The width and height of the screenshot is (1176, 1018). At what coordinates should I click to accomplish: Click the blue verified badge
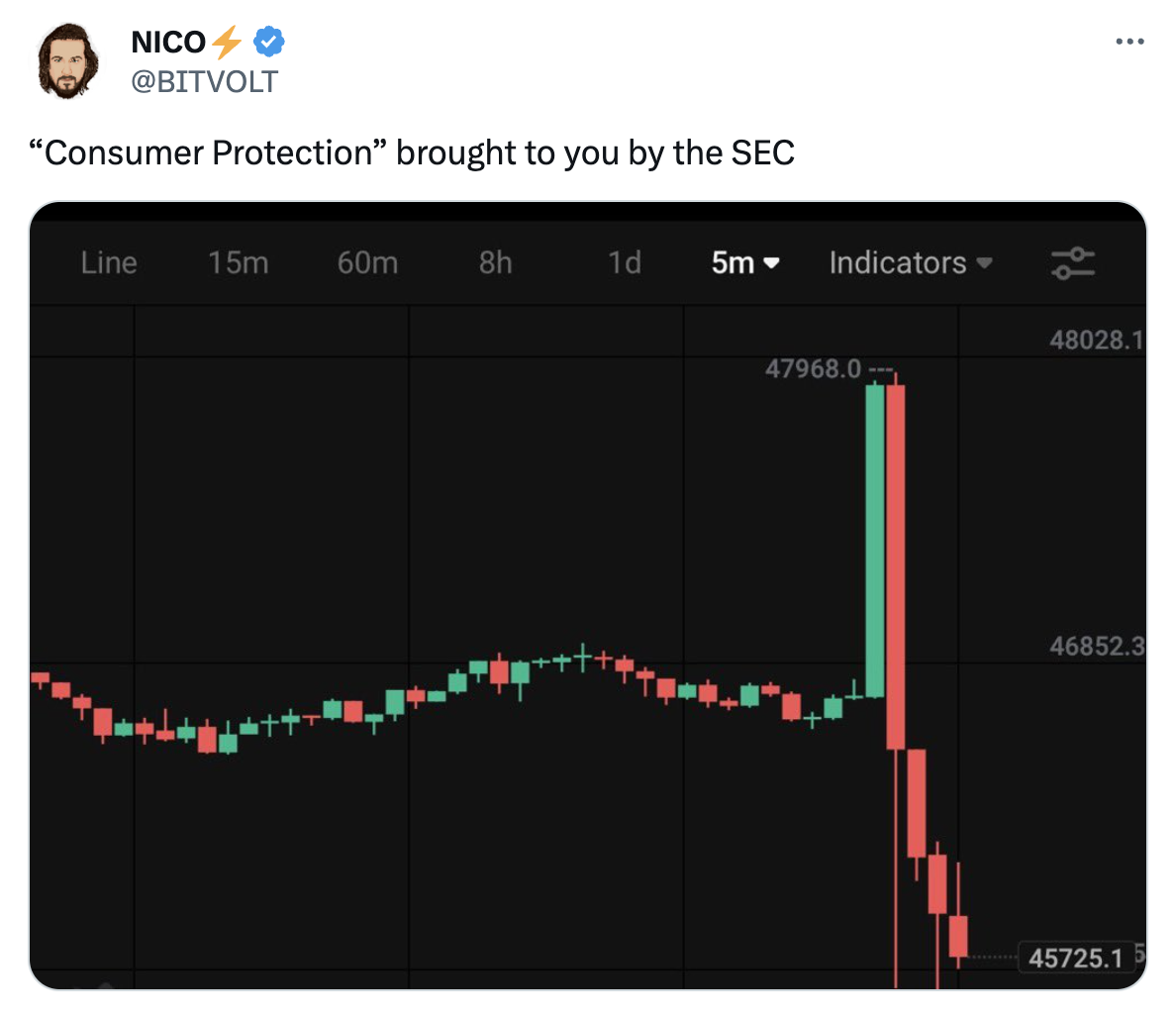(x=269, y=42)
